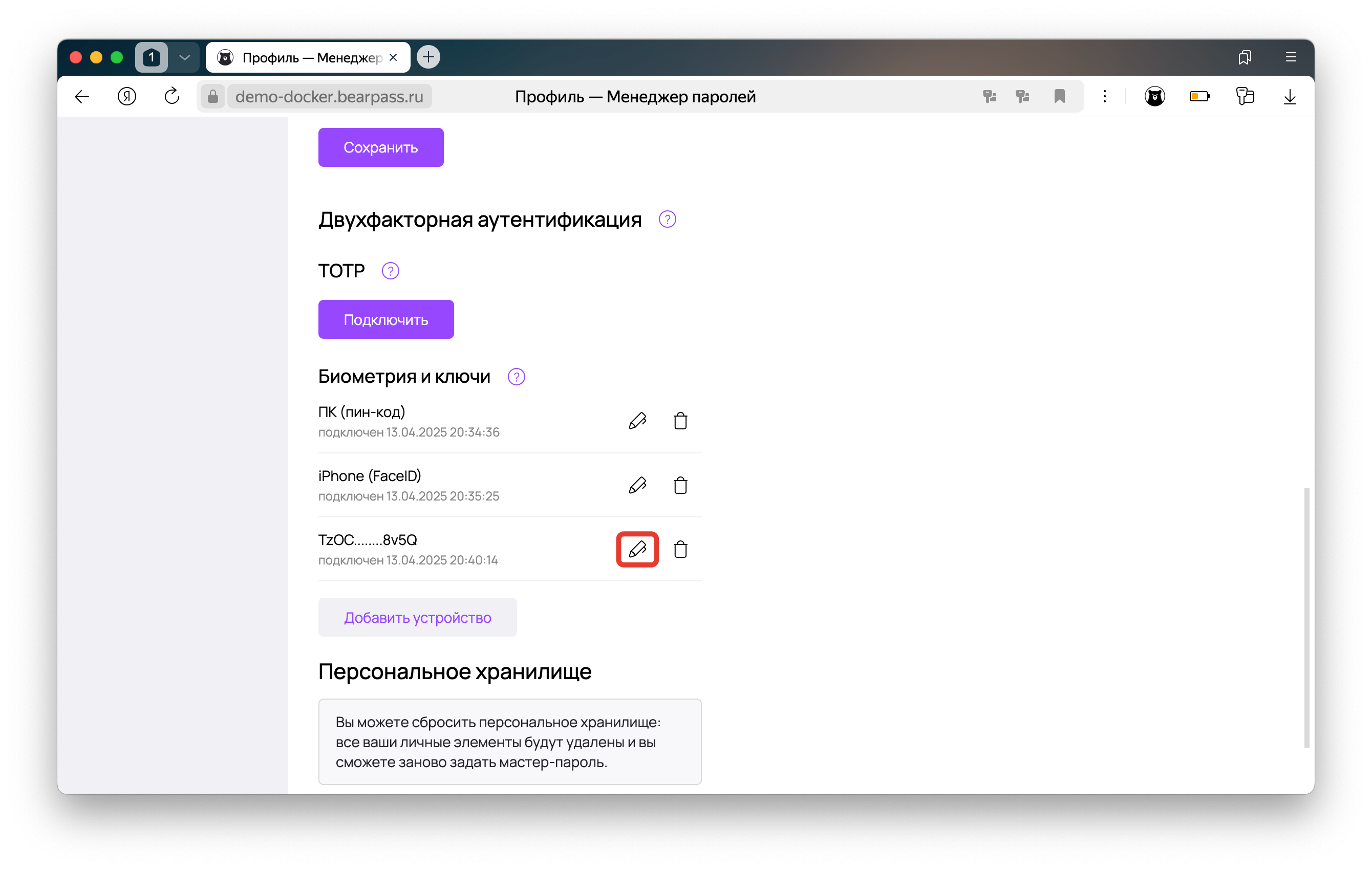Edit the "iPhone (FaceID)" device name

(637, 486)
